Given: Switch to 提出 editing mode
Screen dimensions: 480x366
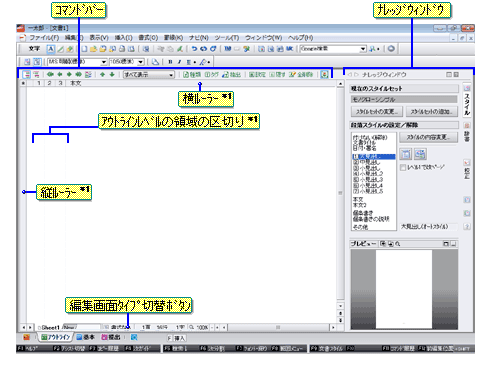Looking at the screenshot, I should (111, 337).
